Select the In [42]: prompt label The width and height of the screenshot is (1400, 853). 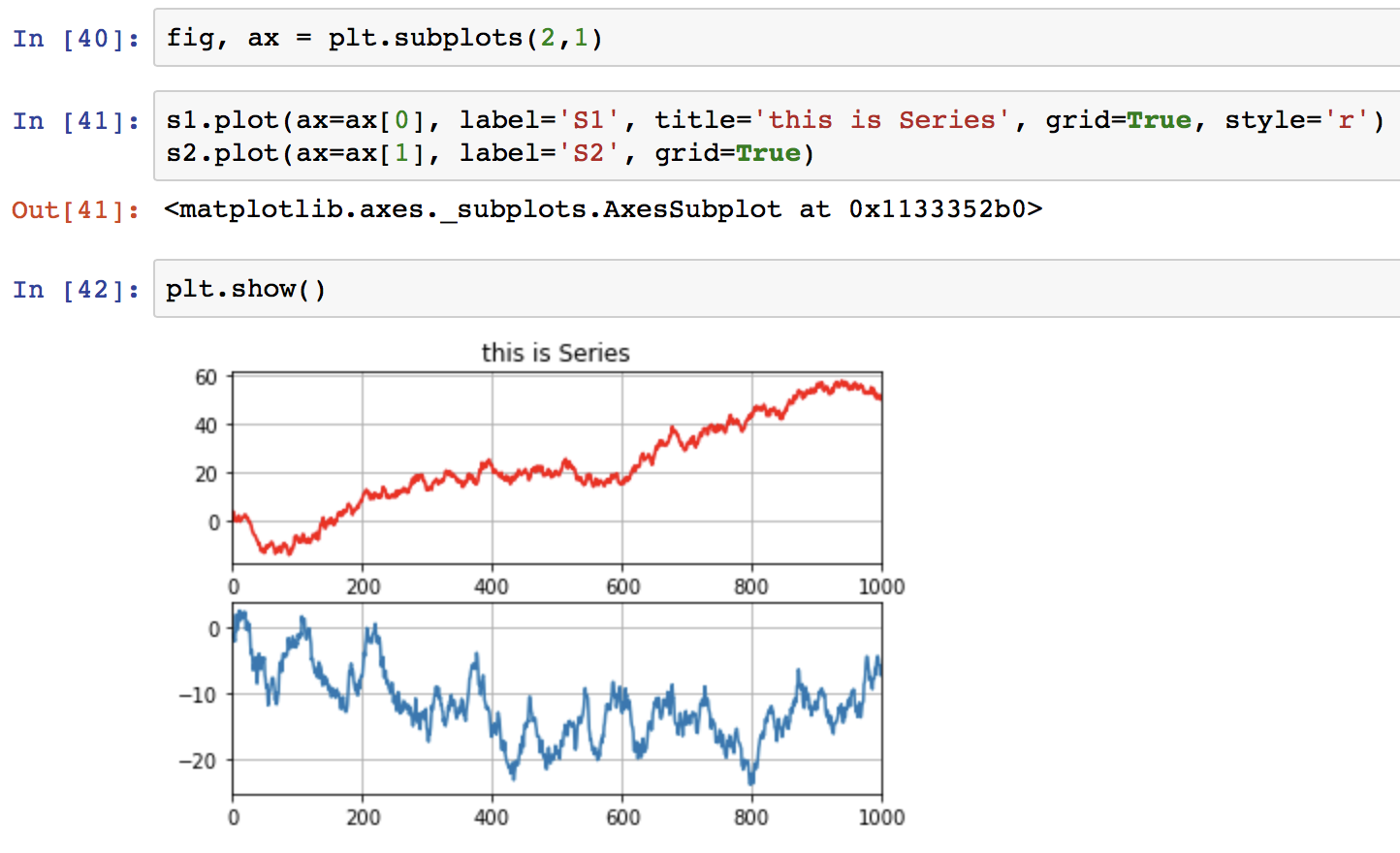point(77,290)
